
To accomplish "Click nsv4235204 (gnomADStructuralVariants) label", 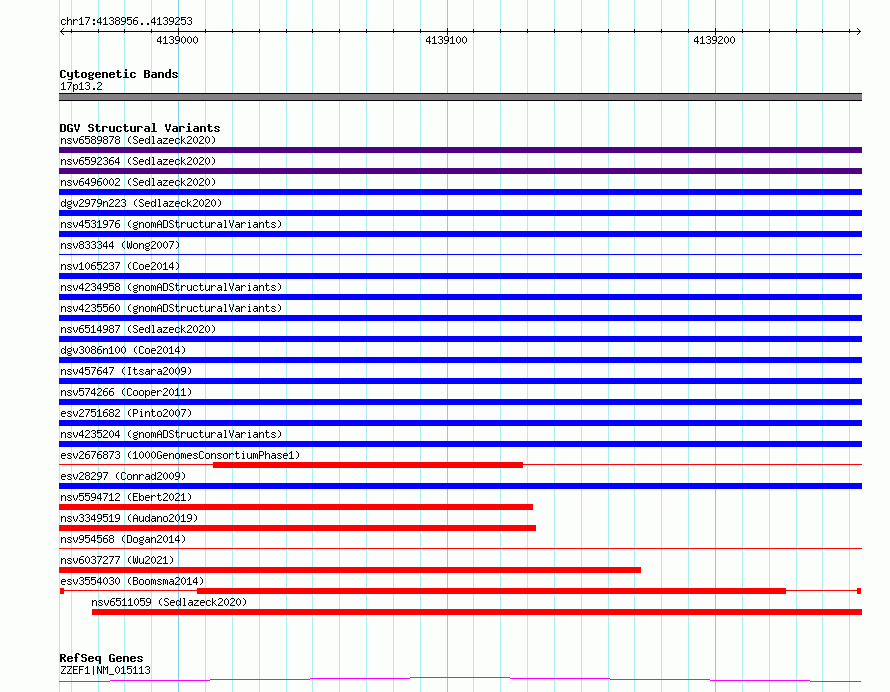I will tap(171, 434).
